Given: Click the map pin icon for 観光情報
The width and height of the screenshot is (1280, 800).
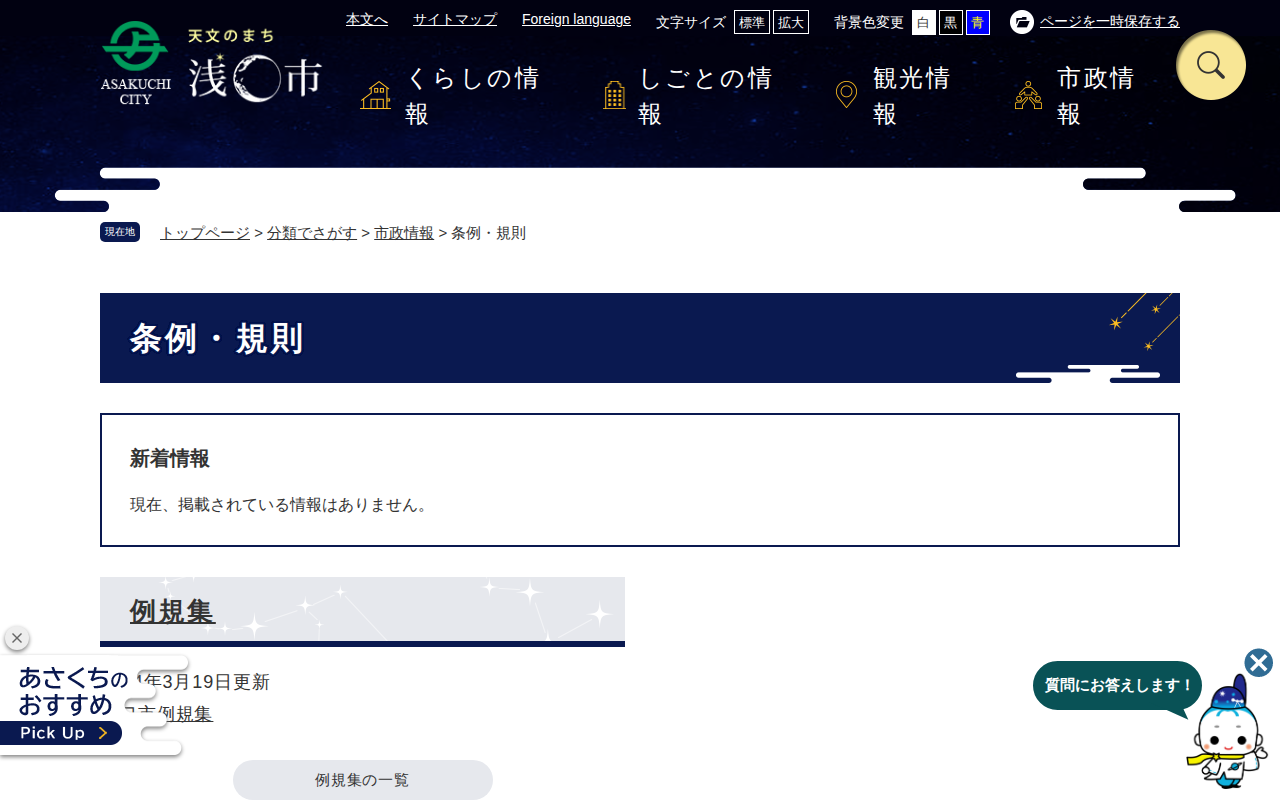Looking at the screenshot, I should [846, 95].
